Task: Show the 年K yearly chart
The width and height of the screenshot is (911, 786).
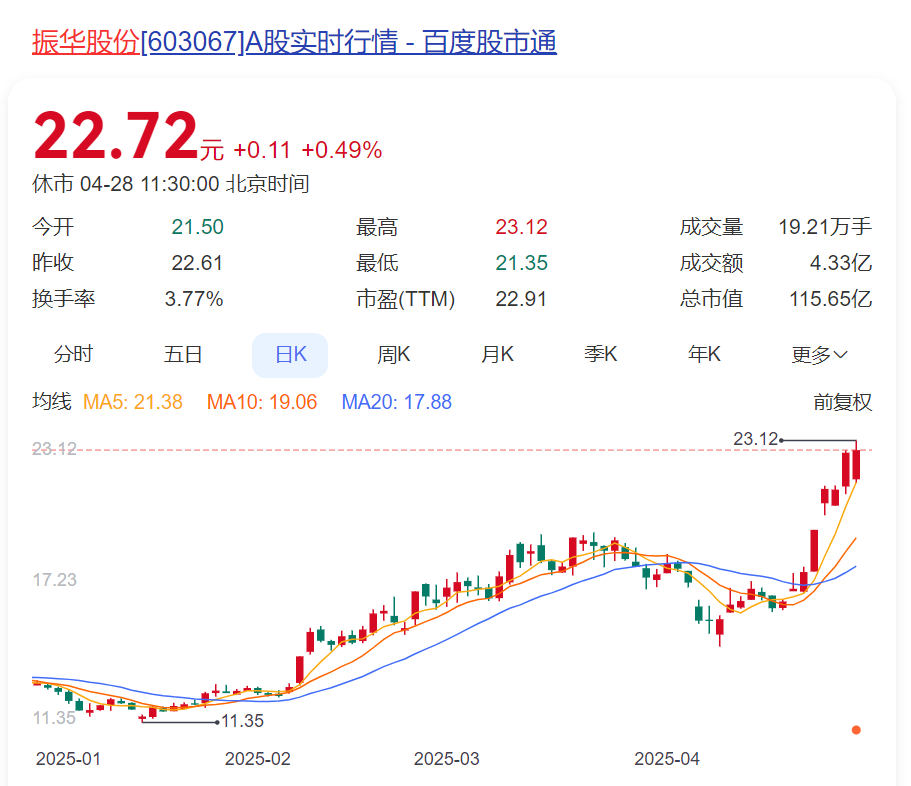Action: 704,354
